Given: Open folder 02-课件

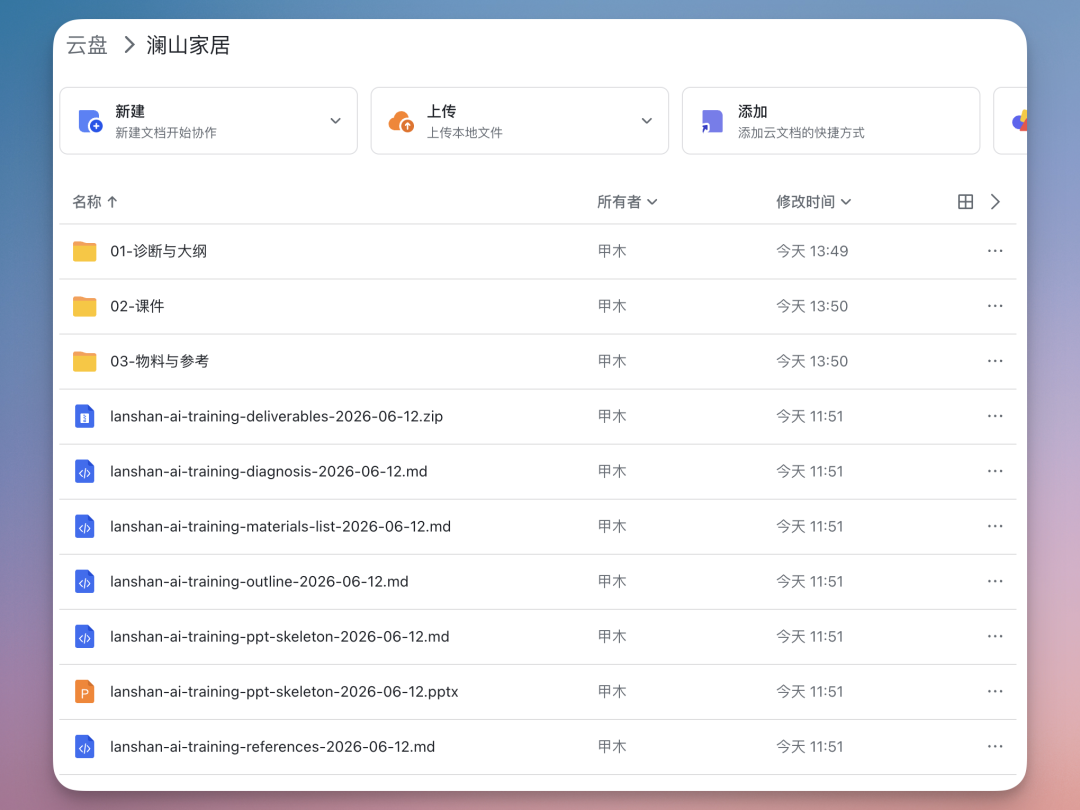Looking at the screenshot, I should click(x=137, y=307).
